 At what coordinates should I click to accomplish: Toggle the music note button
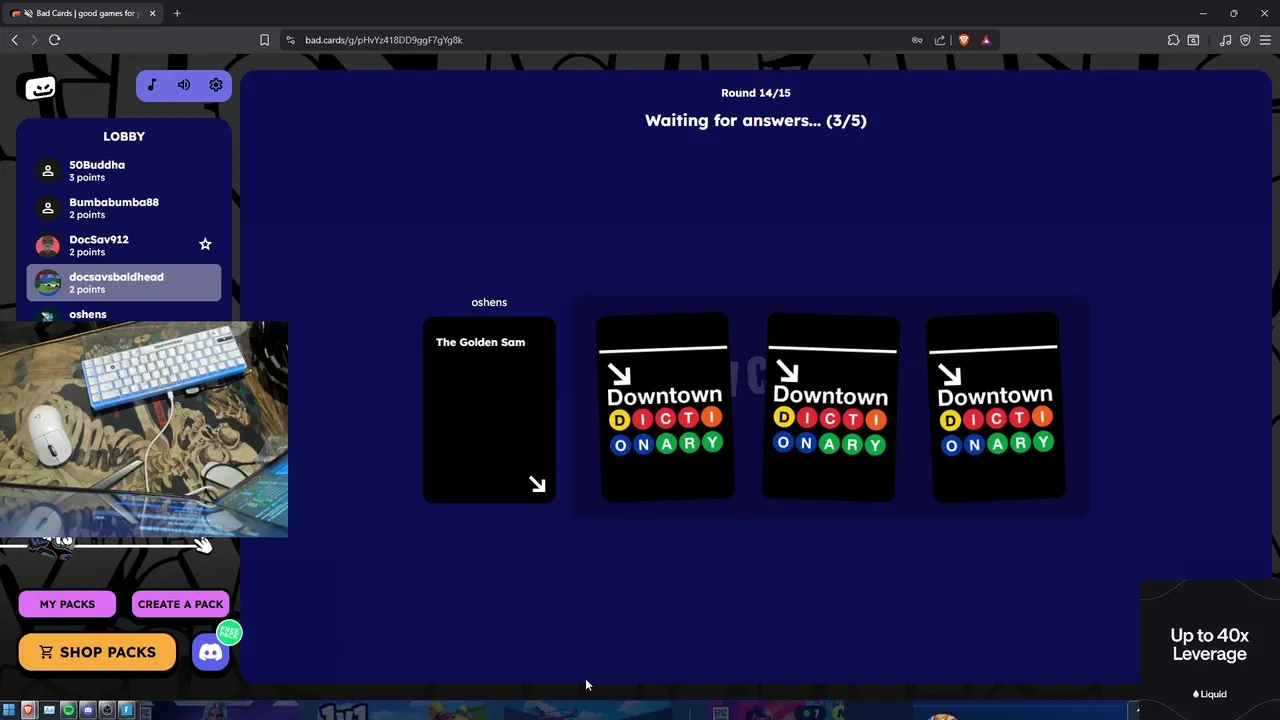(x=152, y=85)
